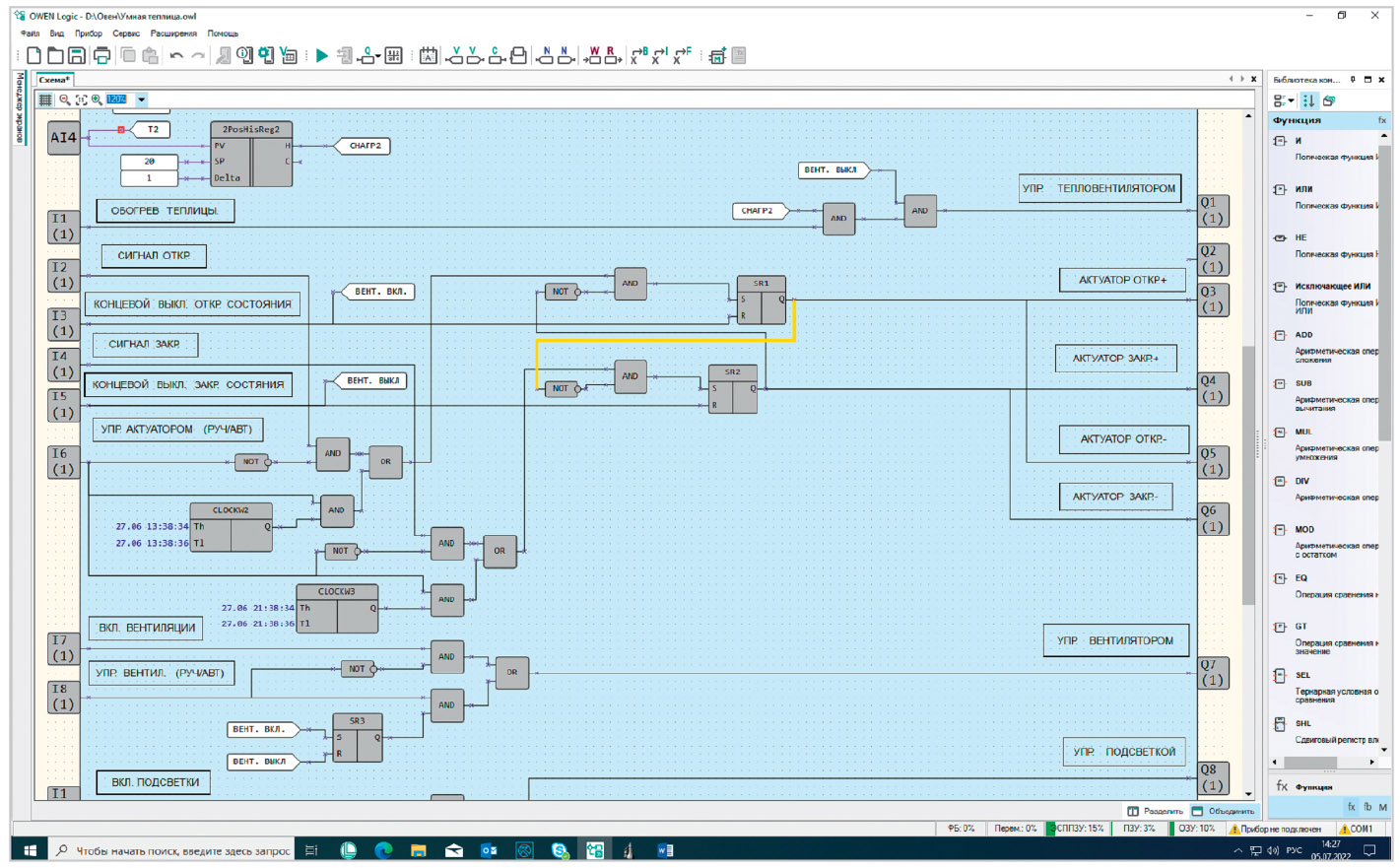Click the Save project floppy disk icon
The image size is (1400, 868).
click(x=77, y=56)
